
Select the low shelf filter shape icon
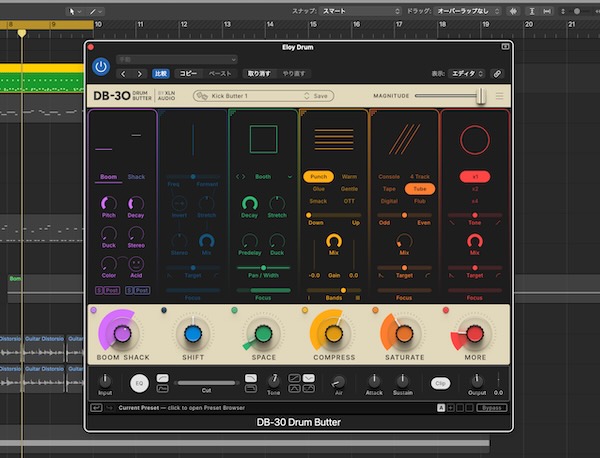tap(162, 378)
